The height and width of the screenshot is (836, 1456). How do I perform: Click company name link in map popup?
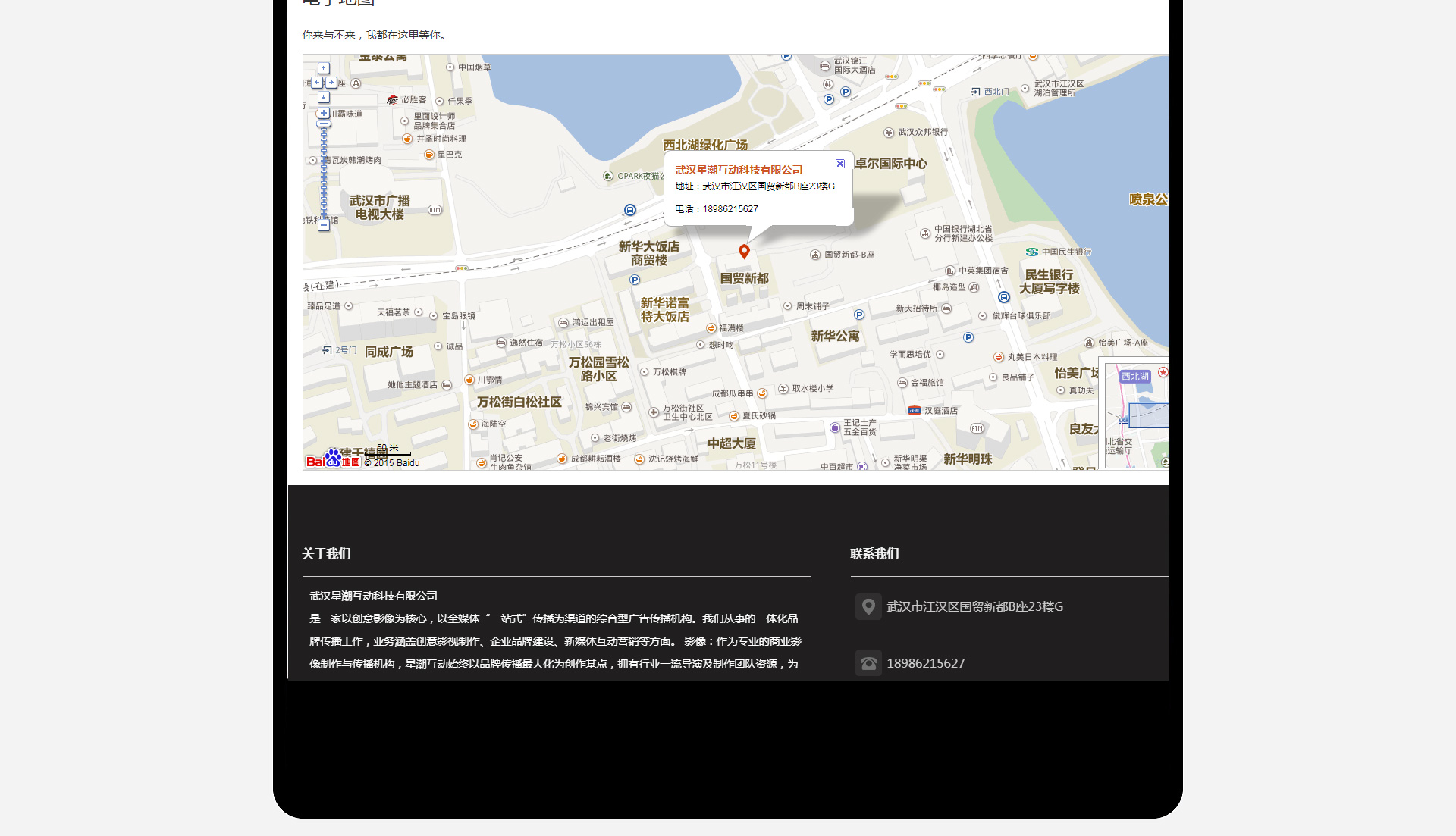click(x=739, y=170)
